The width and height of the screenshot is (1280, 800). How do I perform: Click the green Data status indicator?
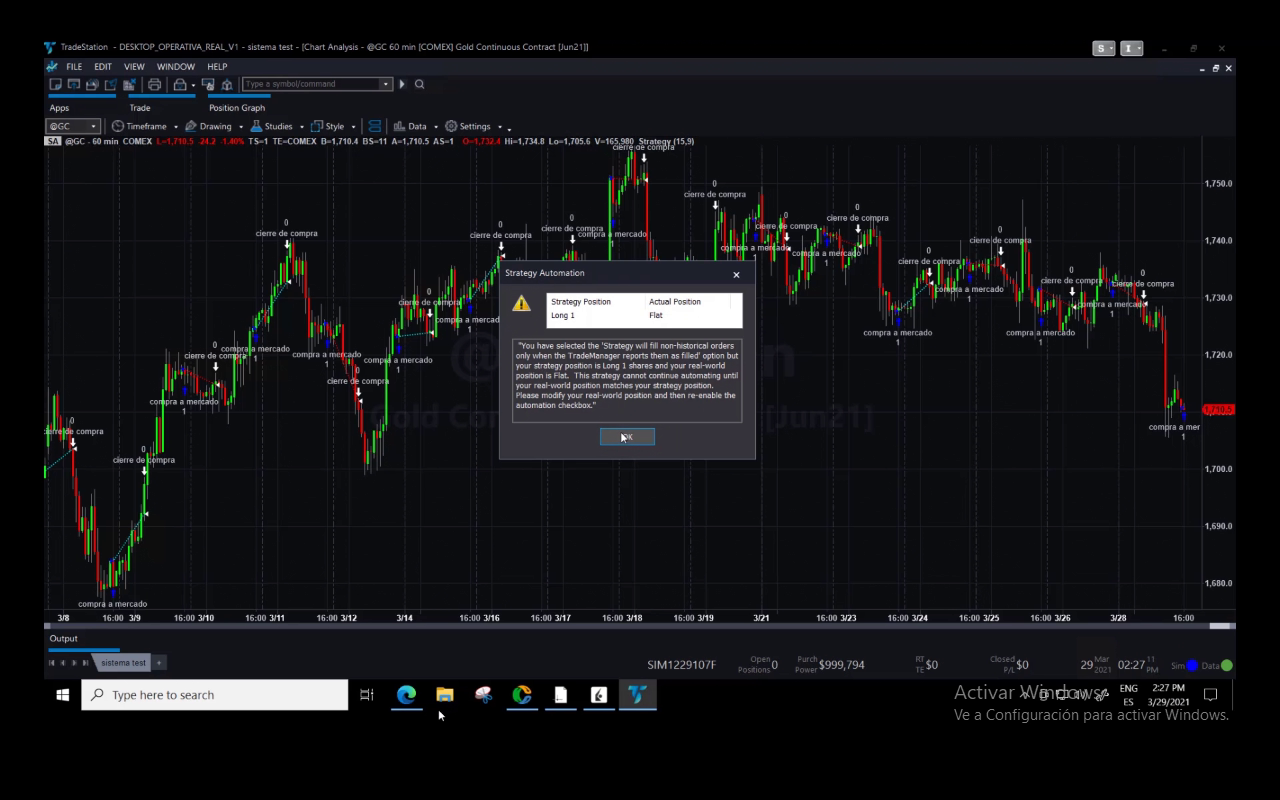pos(1227,665)
